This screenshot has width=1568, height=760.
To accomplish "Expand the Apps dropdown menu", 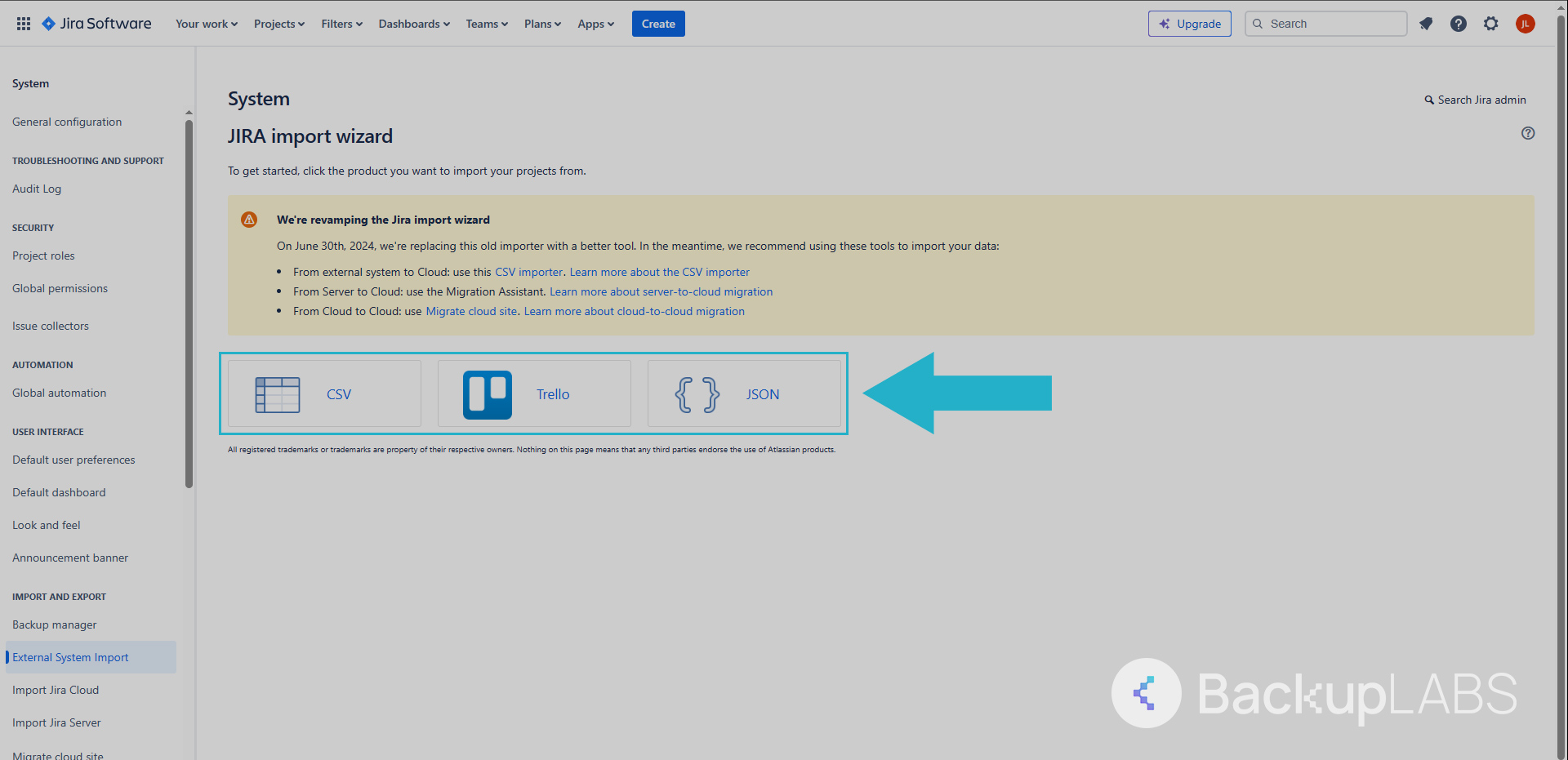I will pyautogui.click(x=595, y=24).
